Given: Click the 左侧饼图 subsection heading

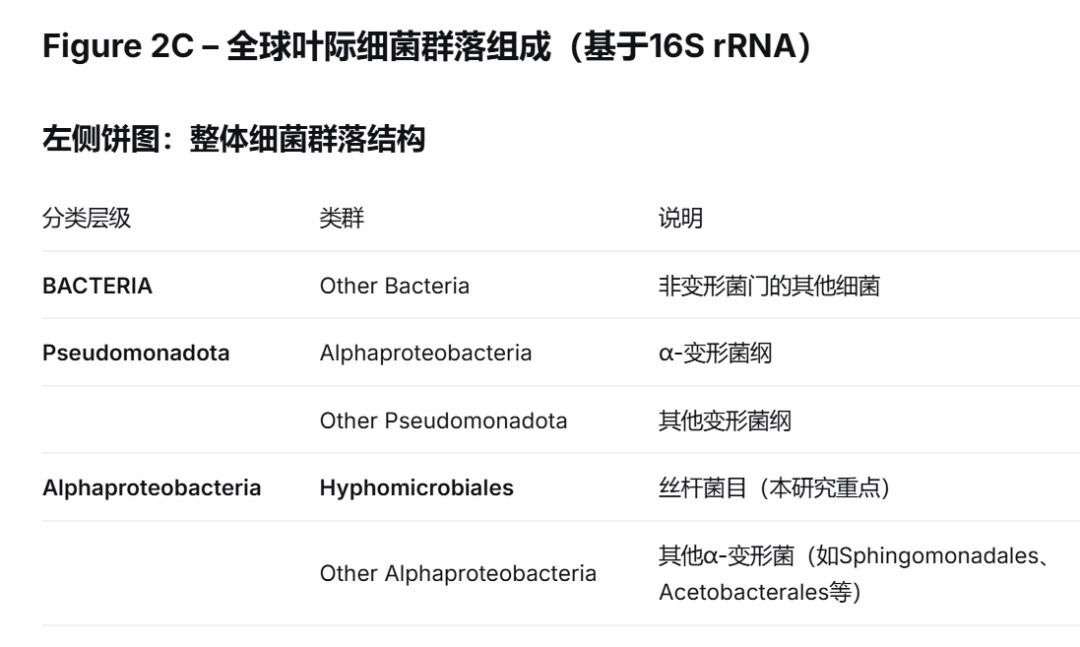Looking at the screenshot, I should click(x=233, y=138).
